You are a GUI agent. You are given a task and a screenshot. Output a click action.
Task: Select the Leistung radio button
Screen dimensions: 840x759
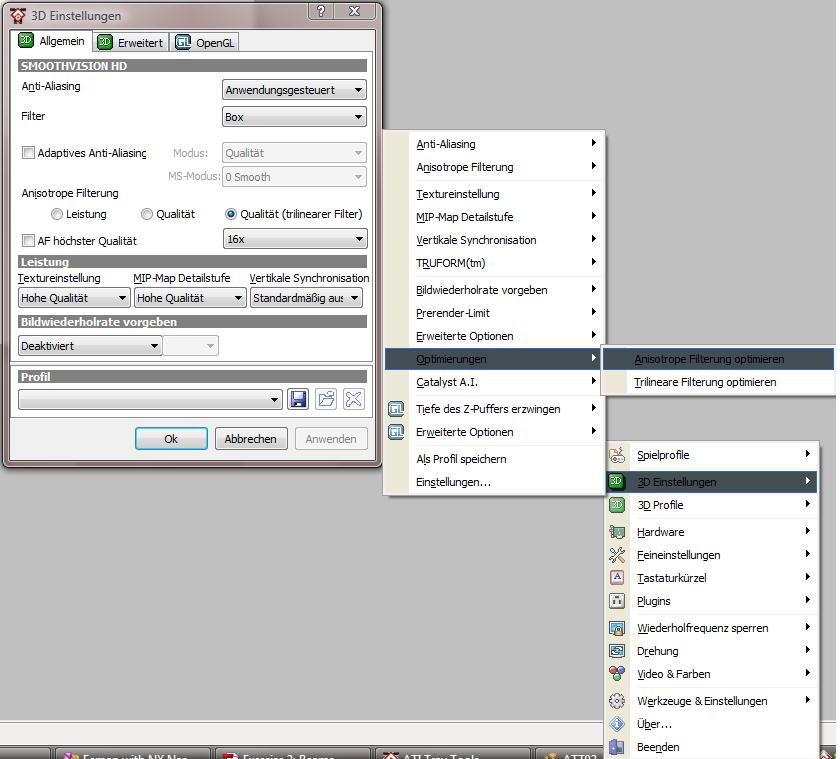coord(57,214)
